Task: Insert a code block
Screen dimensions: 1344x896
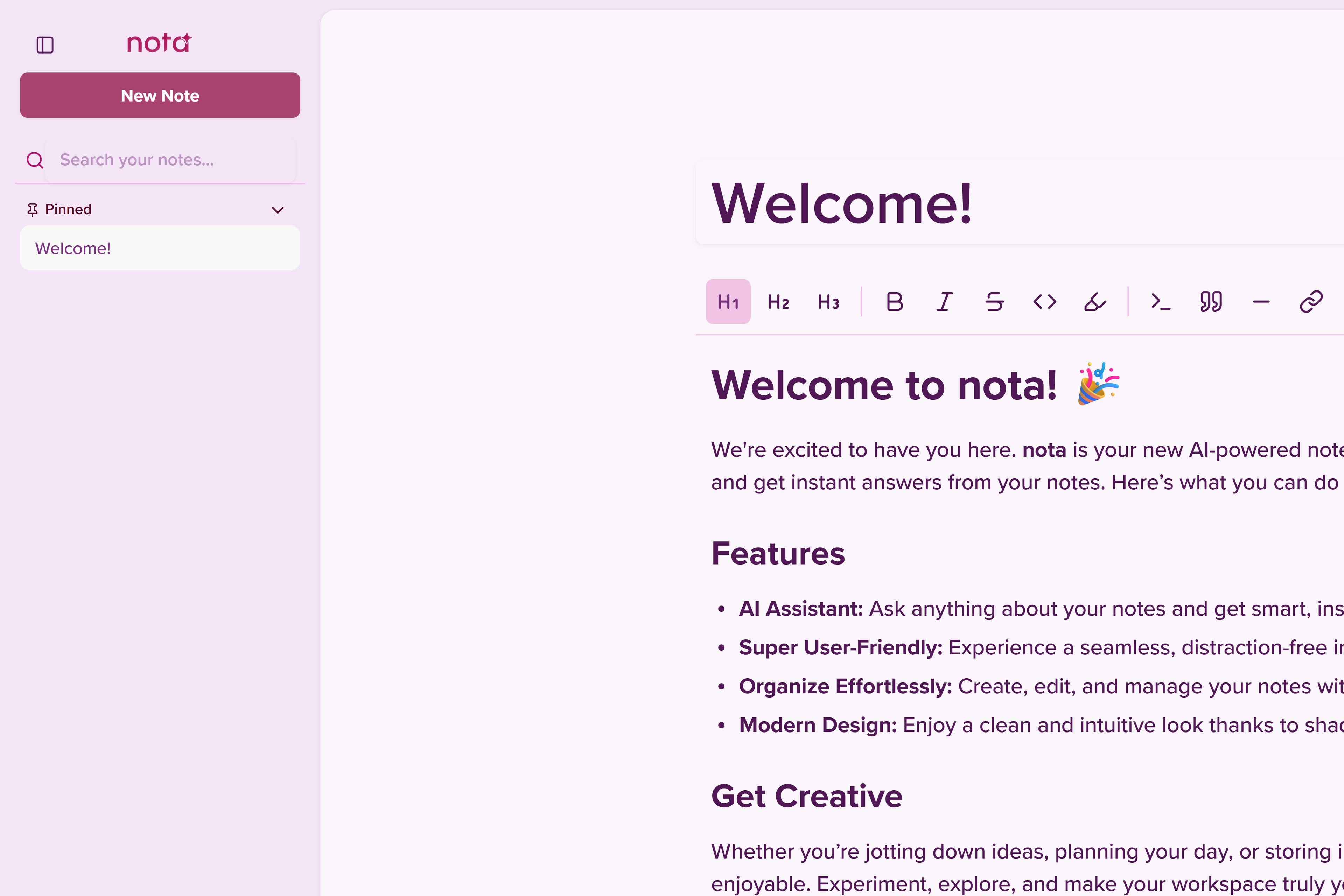Action: click(1161, 302)
